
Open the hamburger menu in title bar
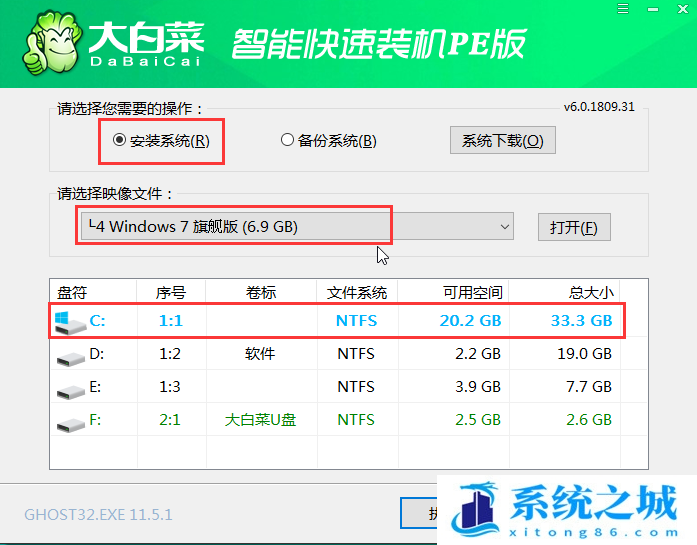pyautogui.click(x=623, y=8)
